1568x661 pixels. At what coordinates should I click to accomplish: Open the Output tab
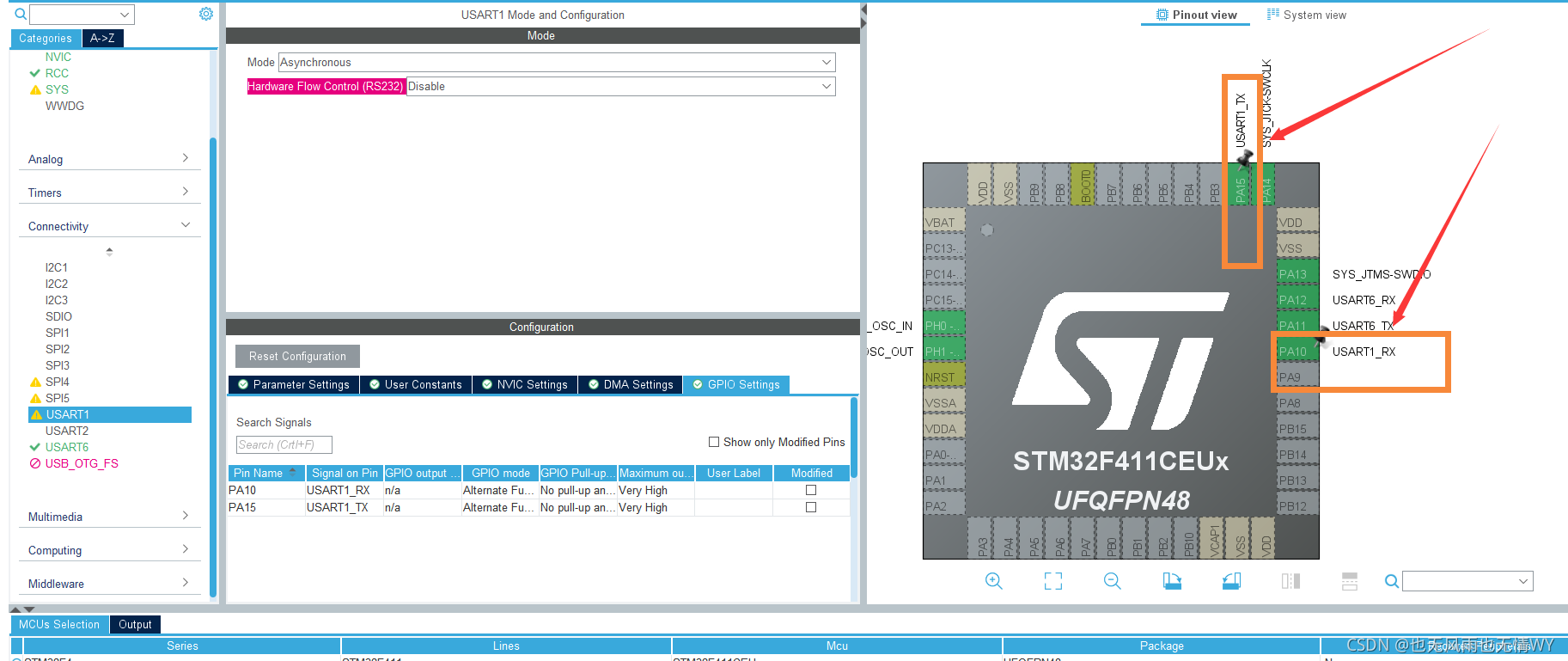[x=135, y=624]
